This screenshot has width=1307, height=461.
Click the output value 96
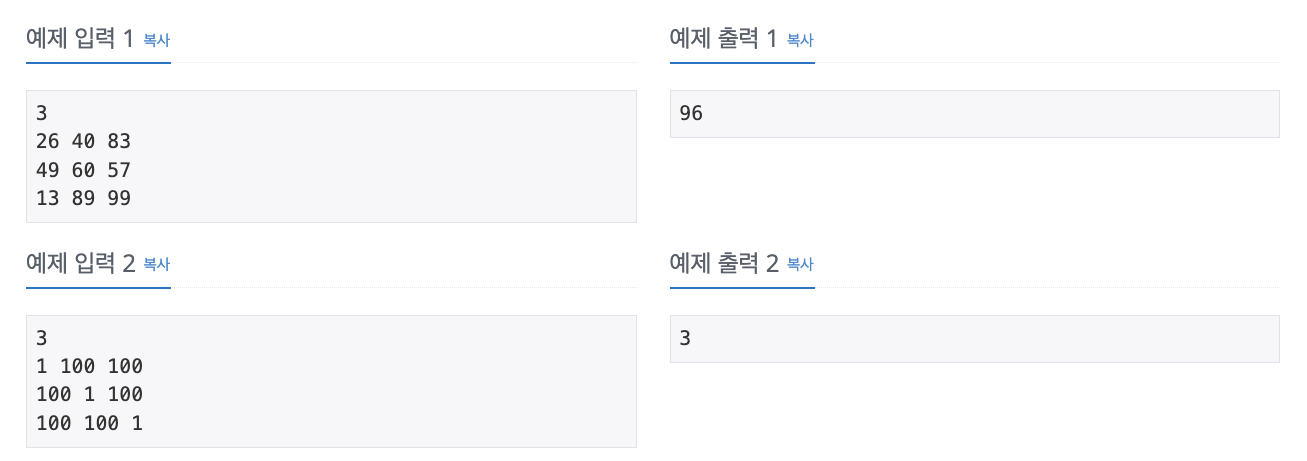691,113
